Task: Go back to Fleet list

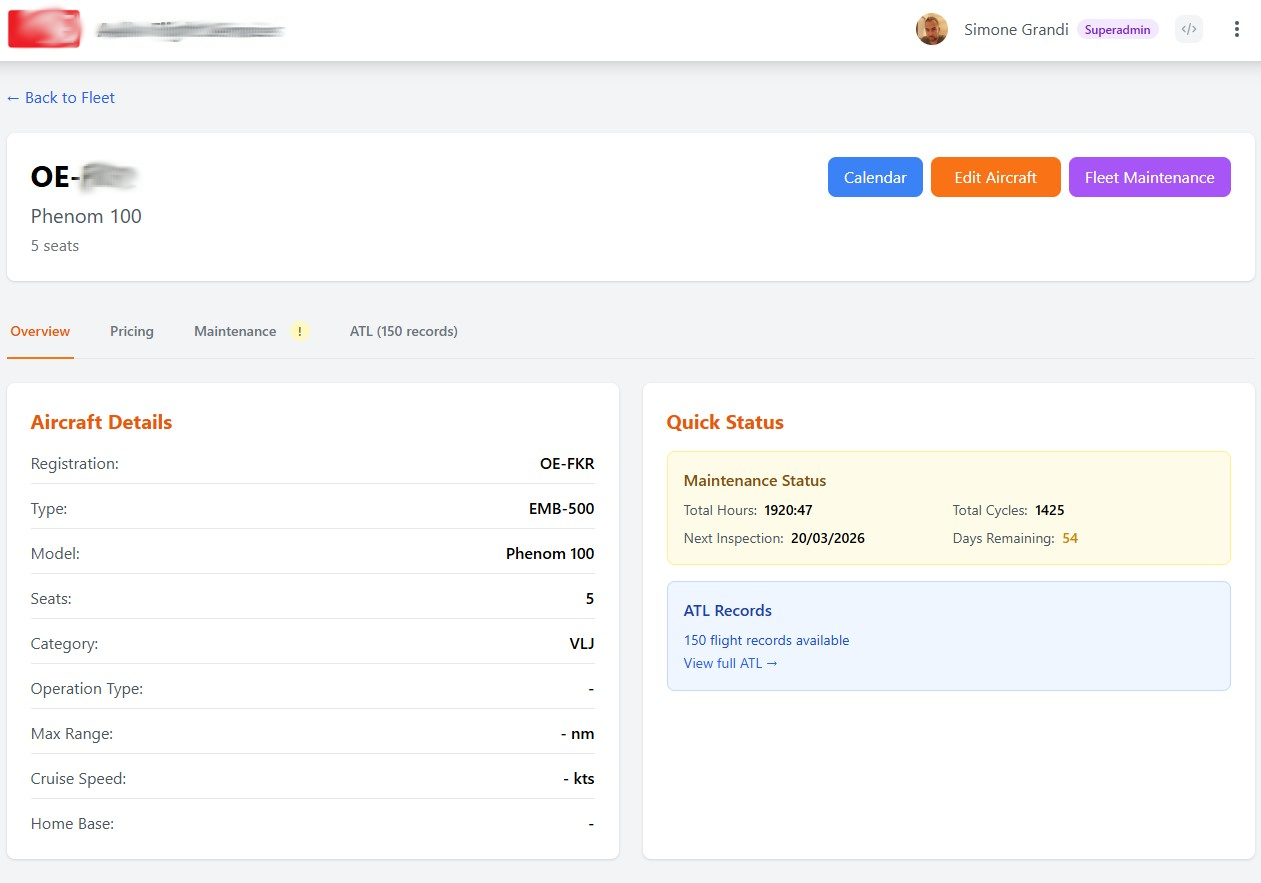Action: click(x=61, y=98)
